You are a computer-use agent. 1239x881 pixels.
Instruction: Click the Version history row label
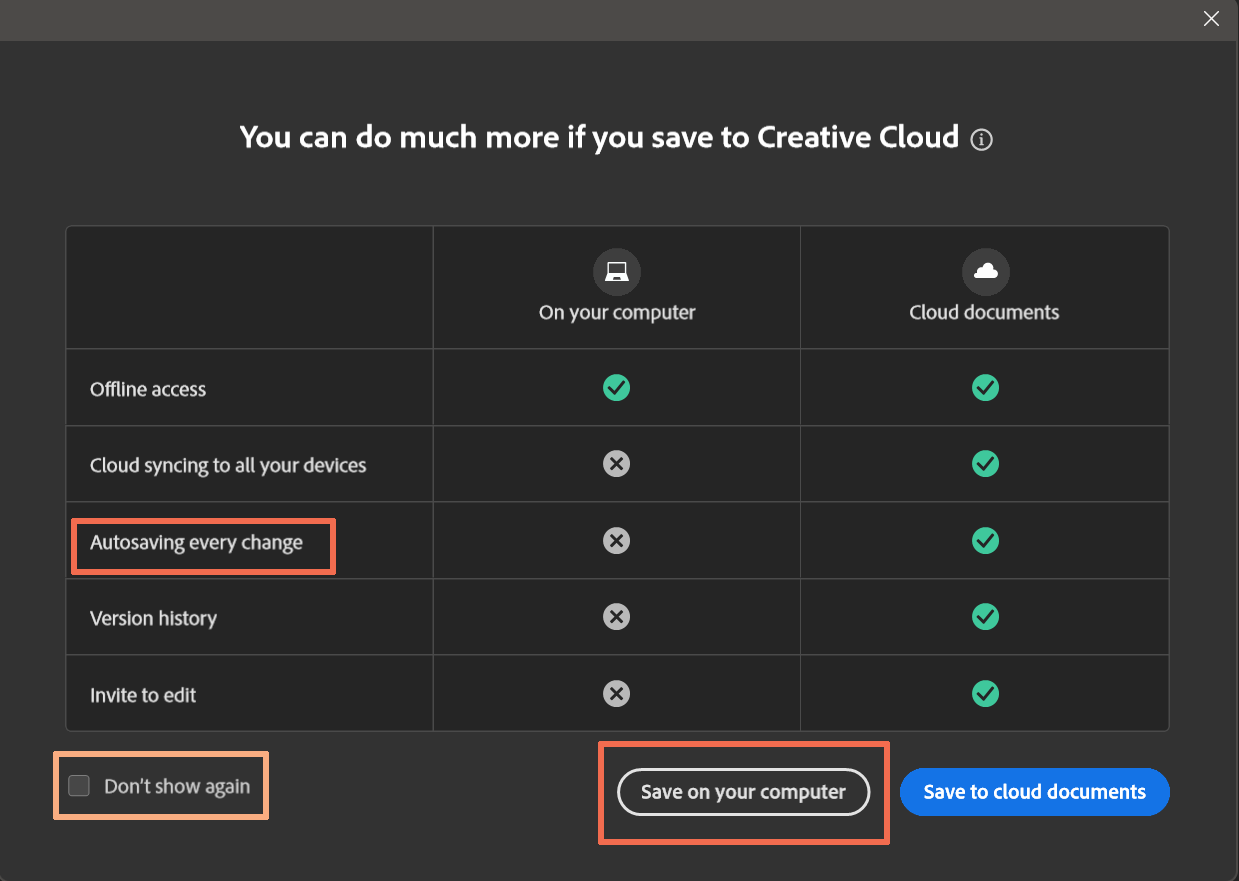pos(153,618)
